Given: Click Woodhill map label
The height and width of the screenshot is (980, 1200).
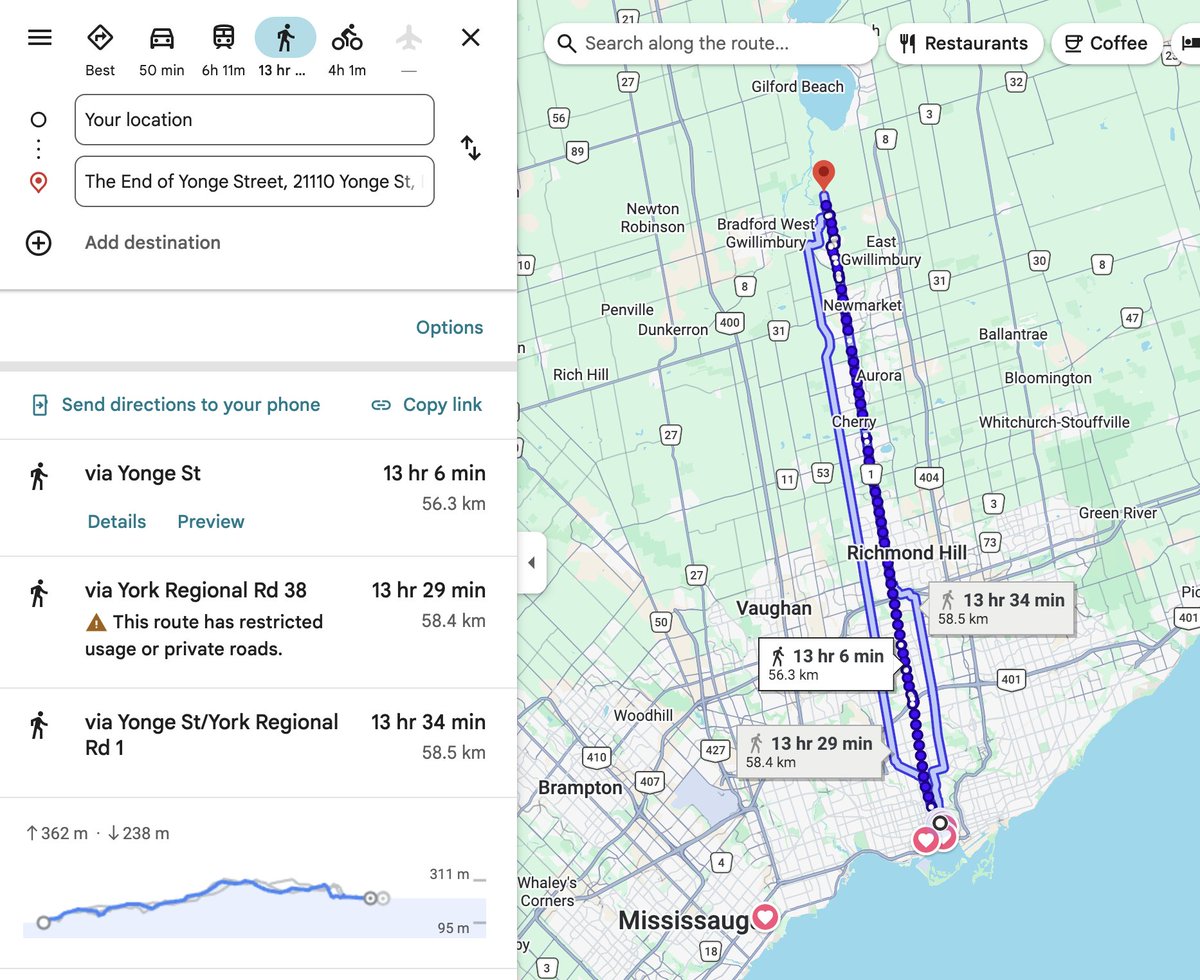Looking at the screenshot, I should [x=643, y=715].
